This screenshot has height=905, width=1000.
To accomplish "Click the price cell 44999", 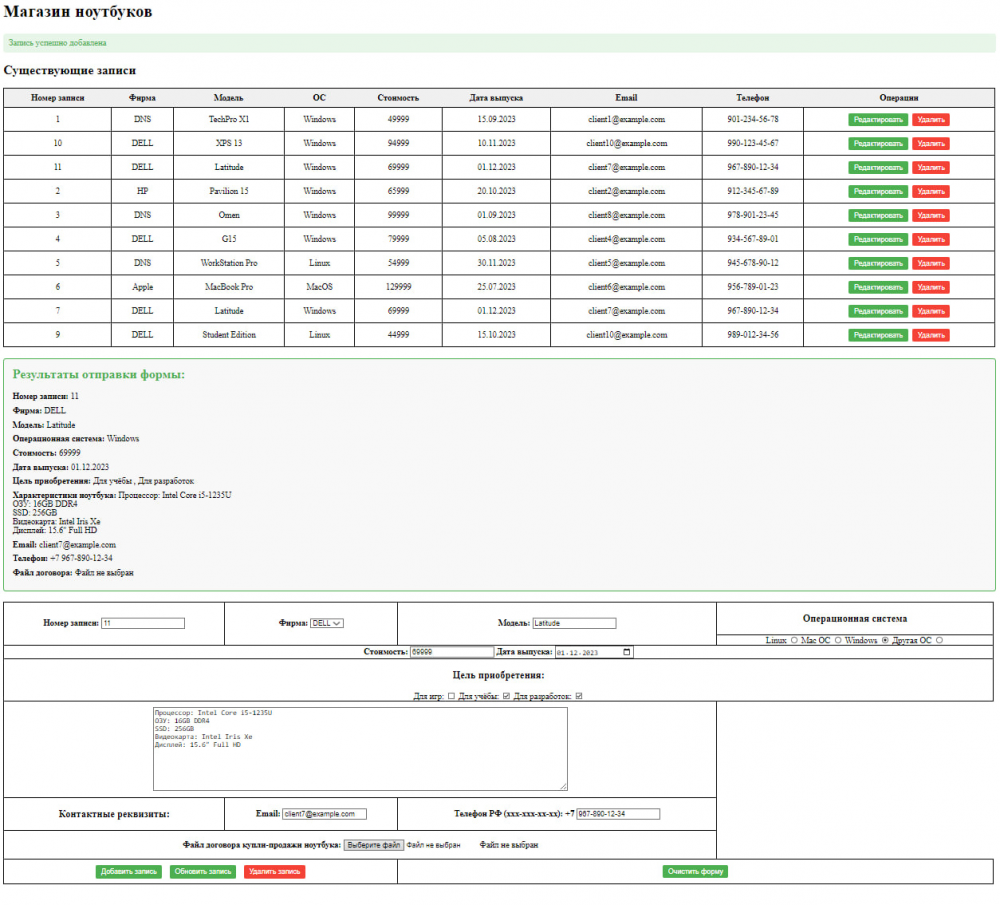I will click(398, 335).
